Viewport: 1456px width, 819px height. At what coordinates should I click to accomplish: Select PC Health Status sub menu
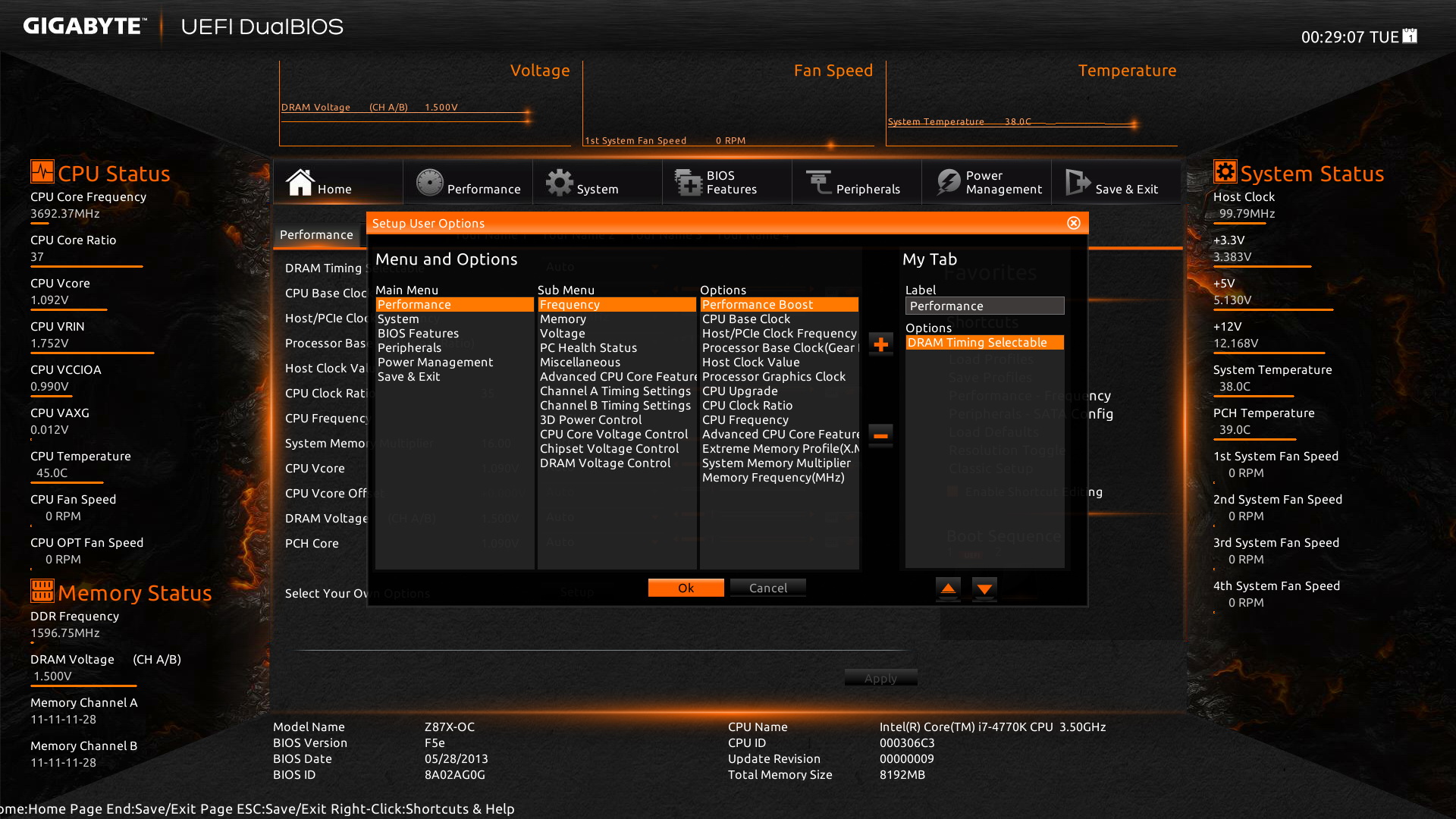(617, 348)
